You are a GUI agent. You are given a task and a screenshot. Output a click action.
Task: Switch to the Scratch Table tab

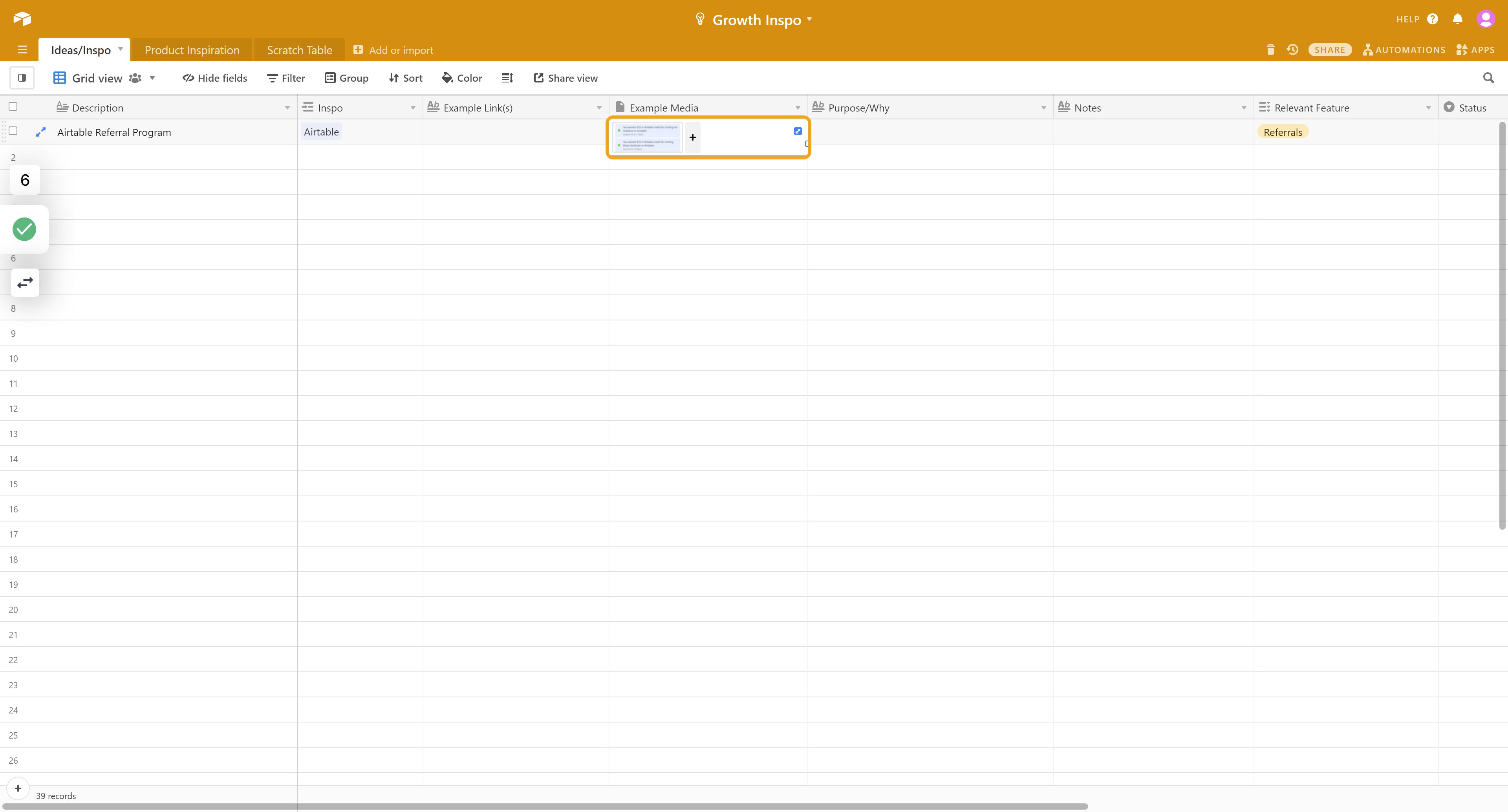pyautogui.click(x=300, y=50)
